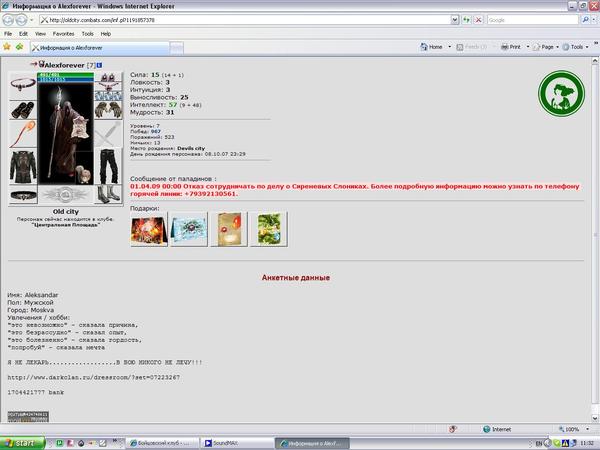600x450 pixels.
Task: Click the green round female silhouette logo
Action: tap(561, 94)
